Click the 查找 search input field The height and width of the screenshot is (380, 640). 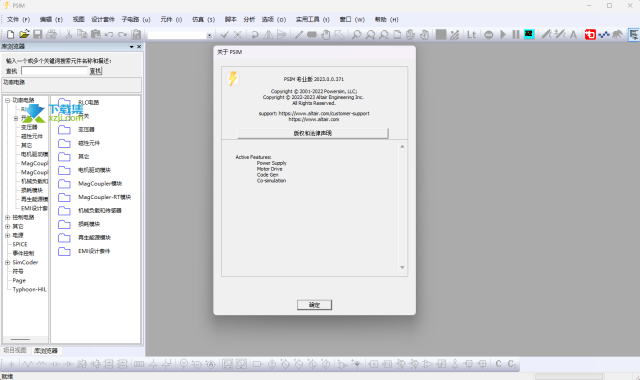[55, 71]
